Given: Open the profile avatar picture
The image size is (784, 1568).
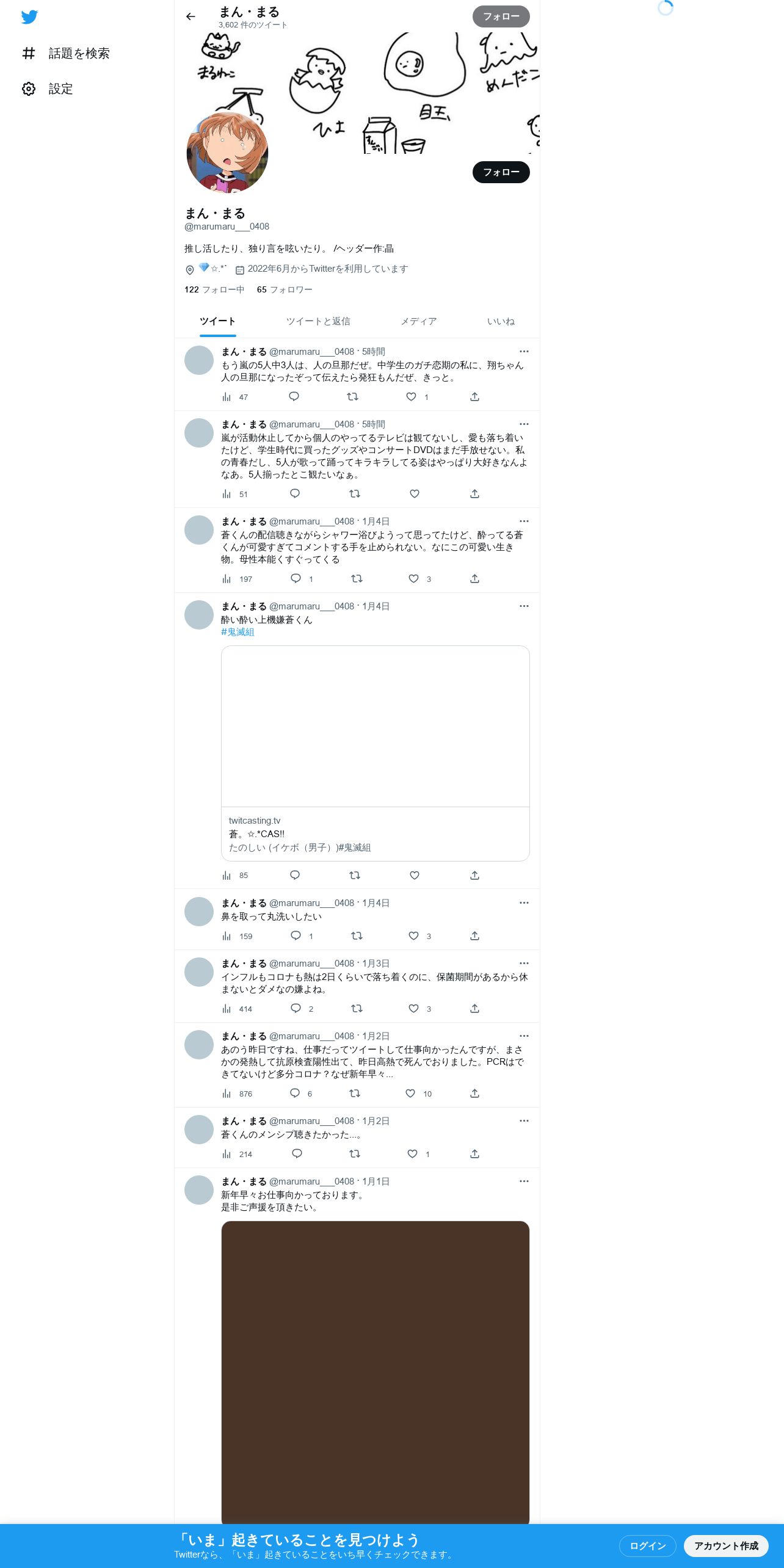Looking at the screenshot, I should point(227,153).
